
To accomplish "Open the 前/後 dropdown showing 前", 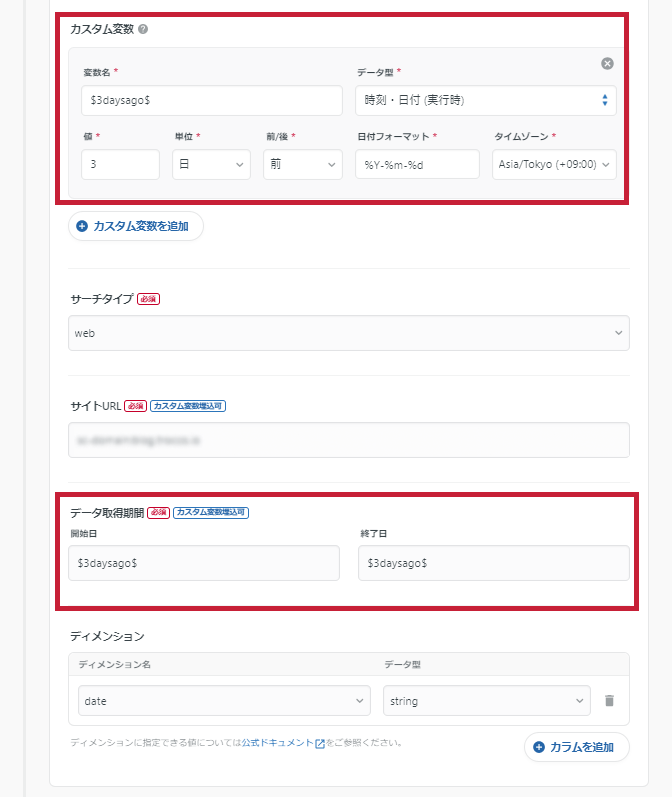I will pos(302,164).
